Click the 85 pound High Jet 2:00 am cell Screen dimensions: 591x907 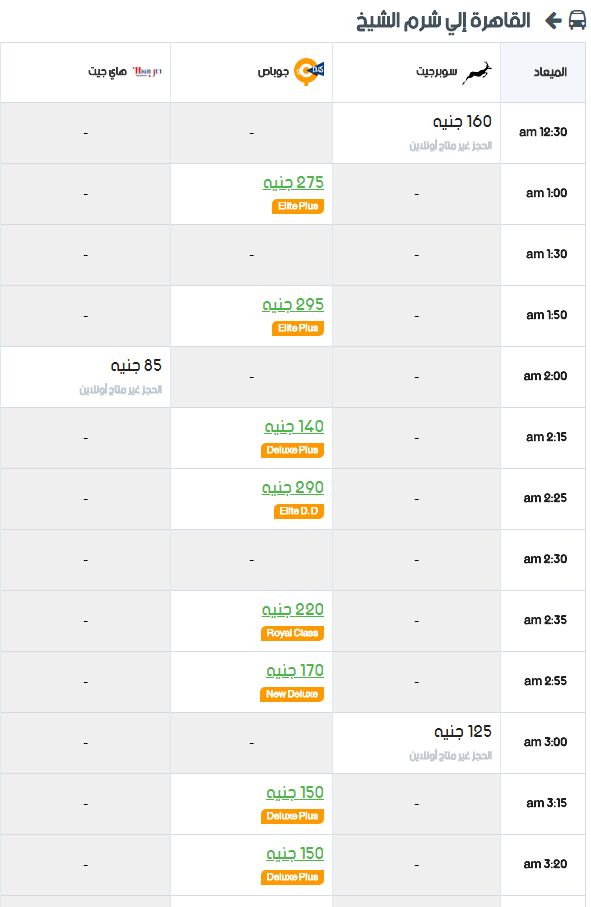click(86, 377)
